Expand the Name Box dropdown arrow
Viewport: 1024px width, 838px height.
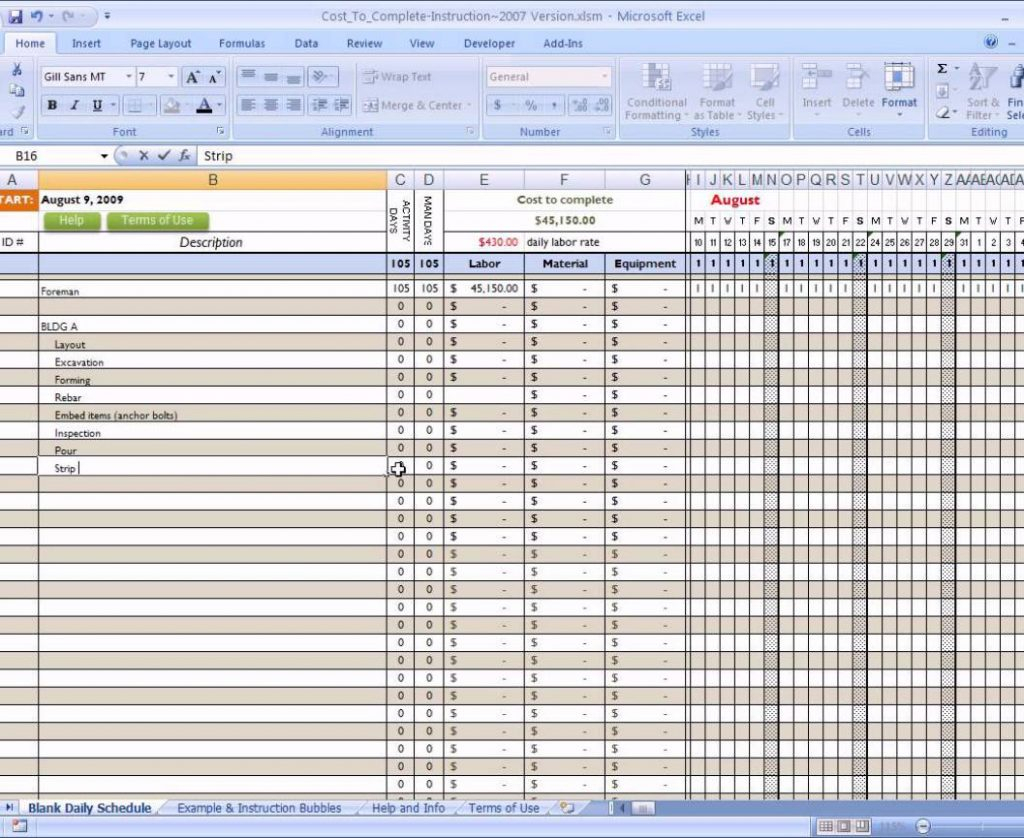[104, 156]
